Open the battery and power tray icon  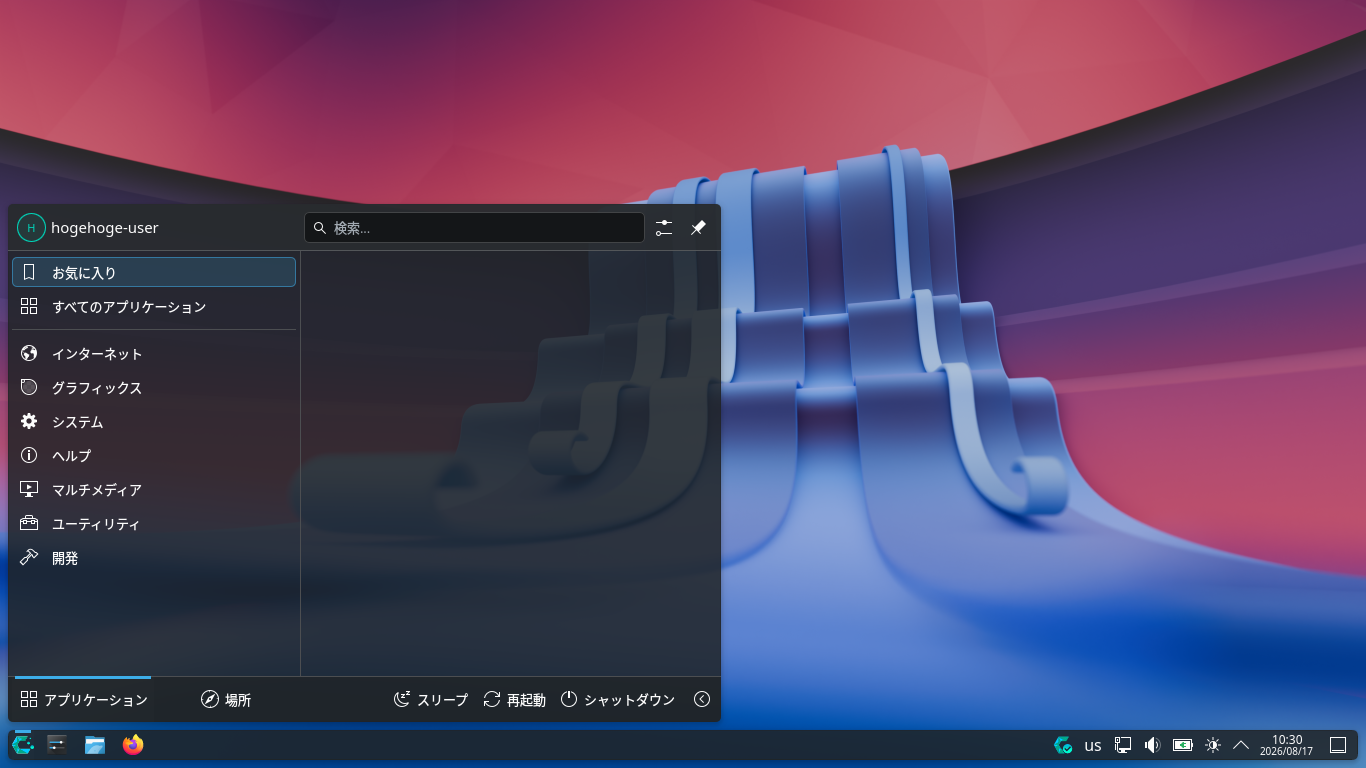(1183, 745)
